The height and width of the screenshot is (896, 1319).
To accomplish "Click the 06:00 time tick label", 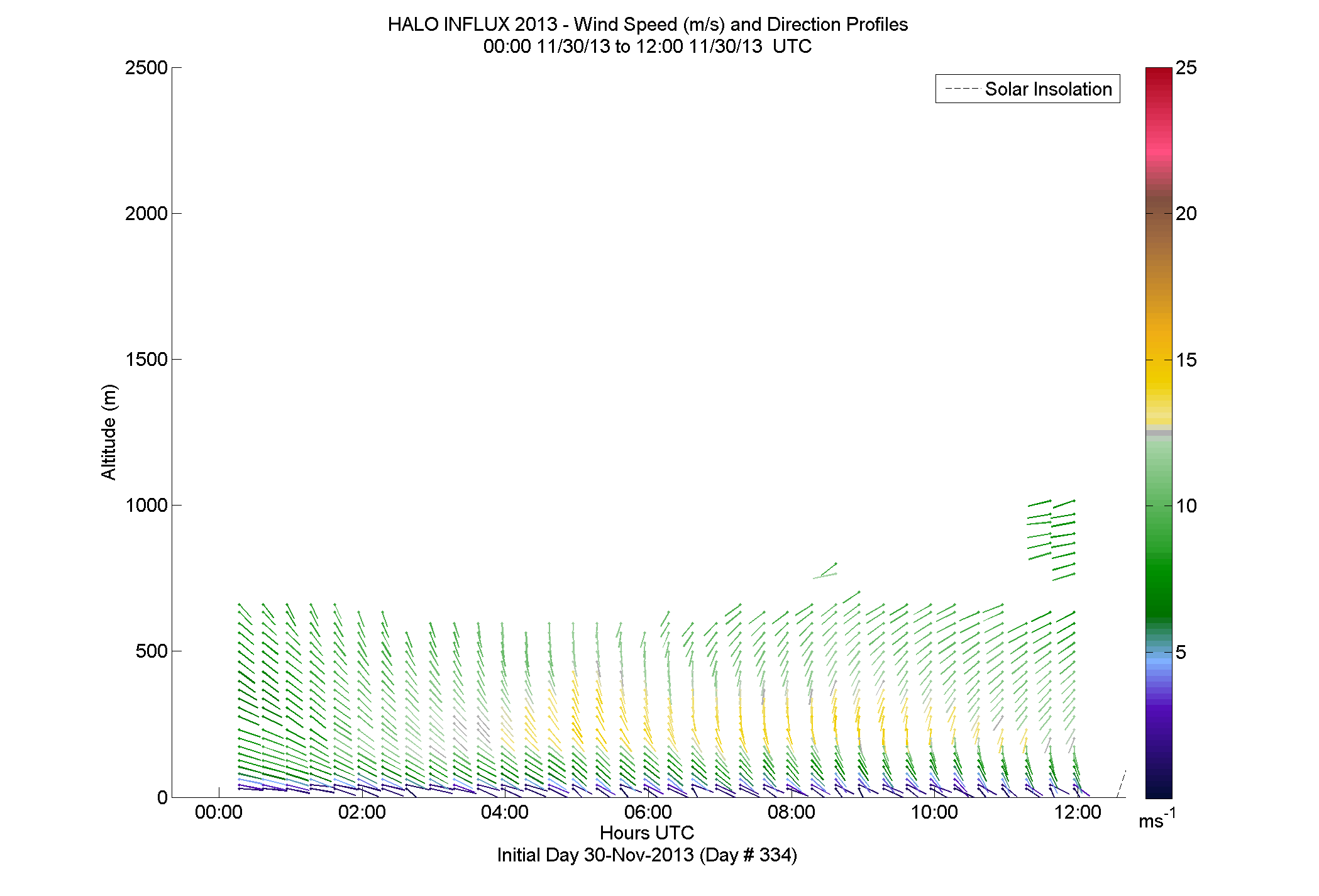I will point(648,812).
